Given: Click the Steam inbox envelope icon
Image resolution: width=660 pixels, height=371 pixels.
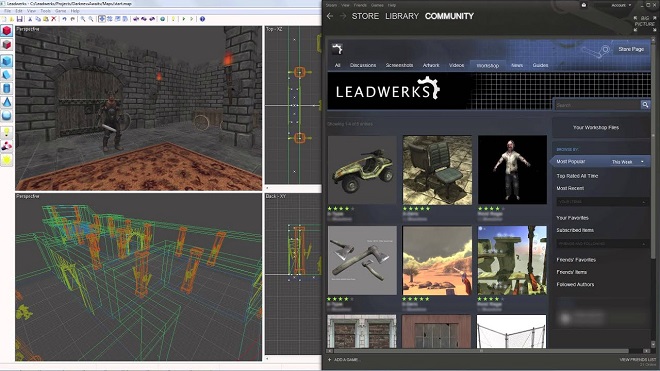Looking at the screenshot, I should click(584, 5).
